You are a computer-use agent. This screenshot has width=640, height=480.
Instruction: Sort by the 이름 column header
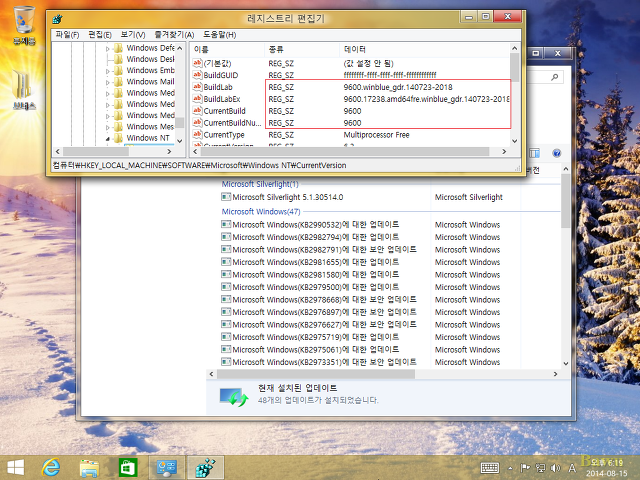(x=227, y=49)
